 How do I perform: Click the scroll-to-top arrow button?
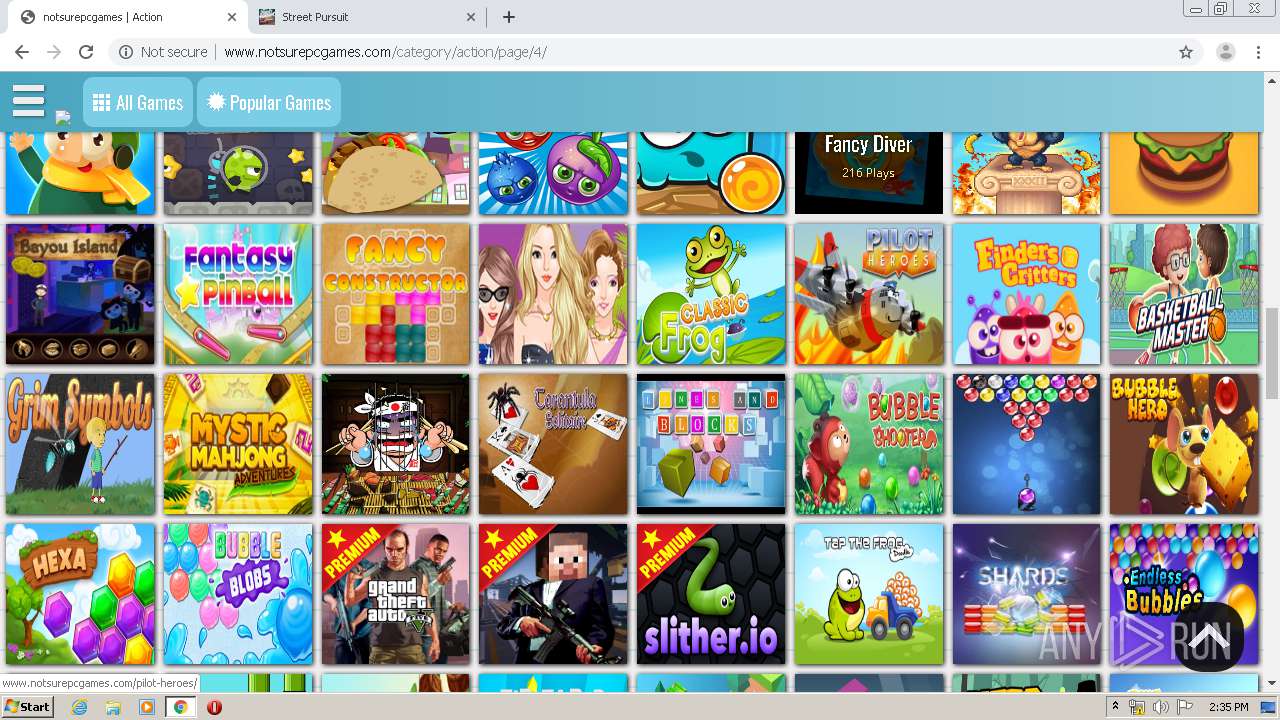[1208, 636]
